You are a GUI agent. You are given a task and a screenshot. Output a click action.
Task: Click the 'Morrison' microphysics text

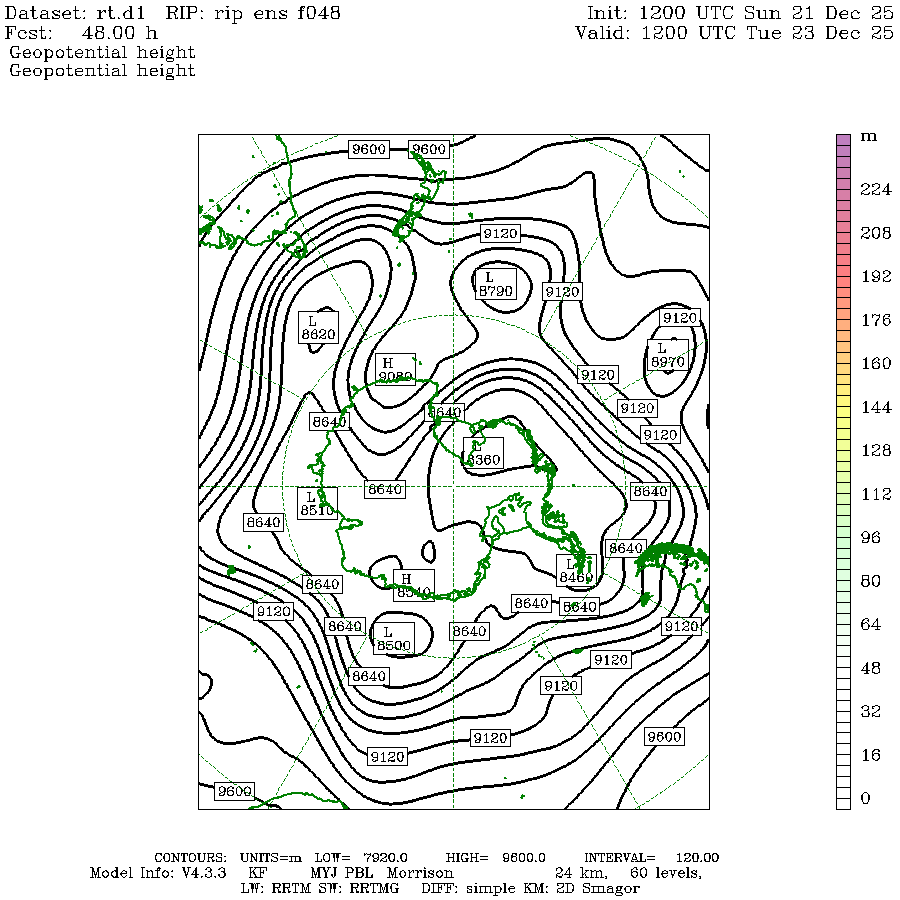pos(420,873)
